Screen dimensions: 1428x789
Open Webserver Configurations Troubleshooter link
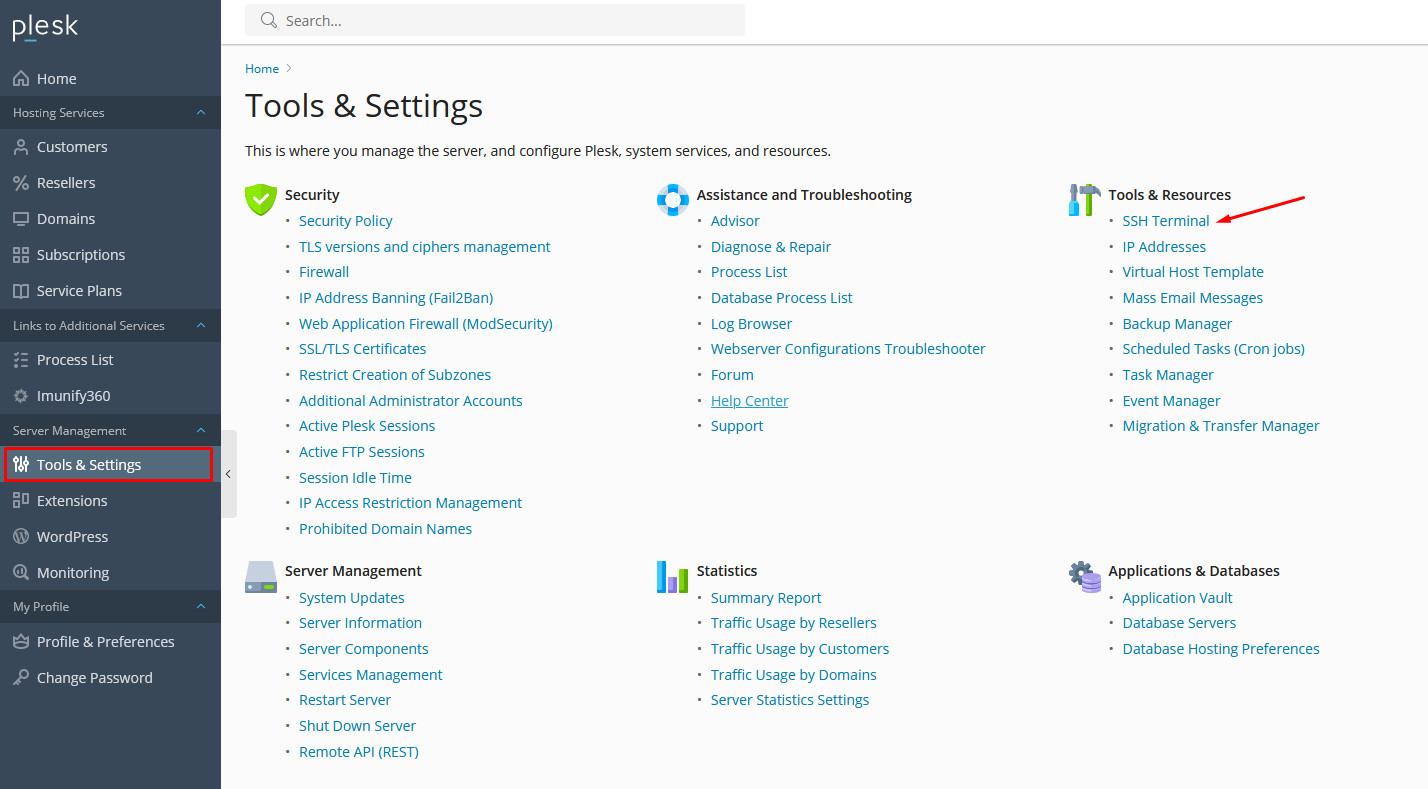click(x=848, y=348)
